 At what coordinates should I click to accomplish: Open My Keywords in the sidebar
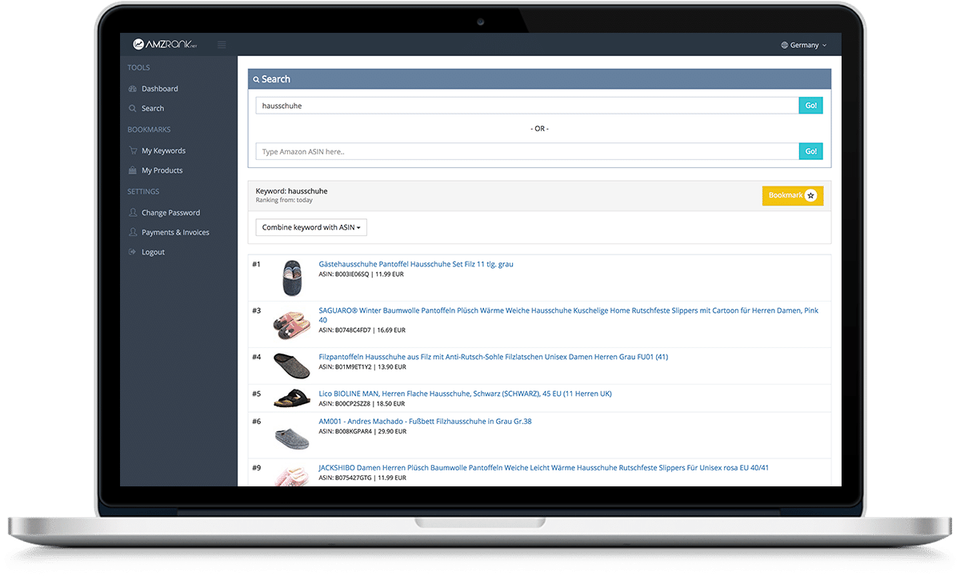pyautogui.click(x=163, y=151)
